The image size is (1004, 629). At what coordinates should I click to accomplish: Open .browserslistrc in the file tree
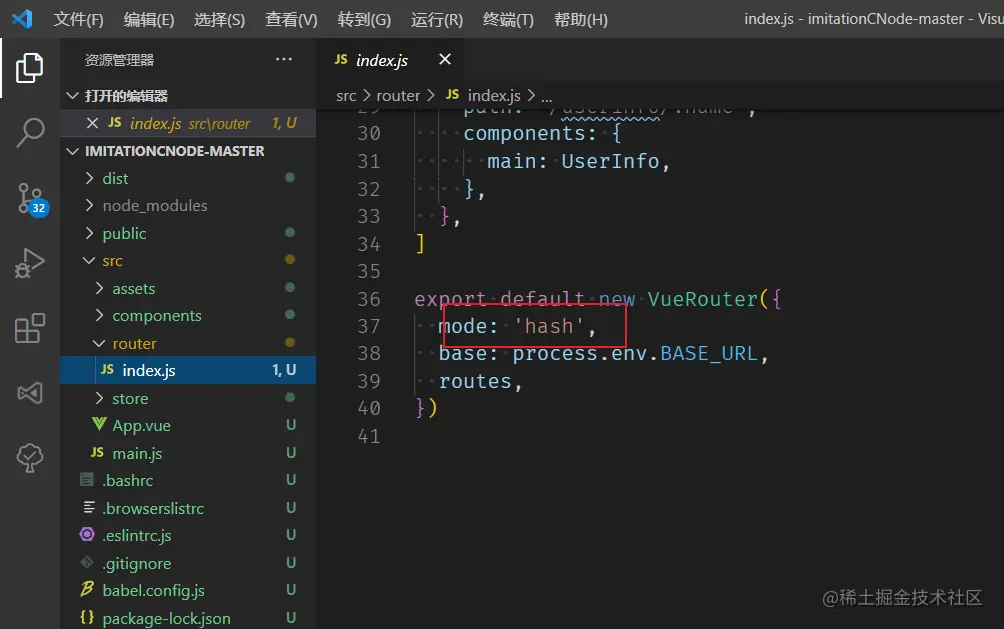coord(188,508)
